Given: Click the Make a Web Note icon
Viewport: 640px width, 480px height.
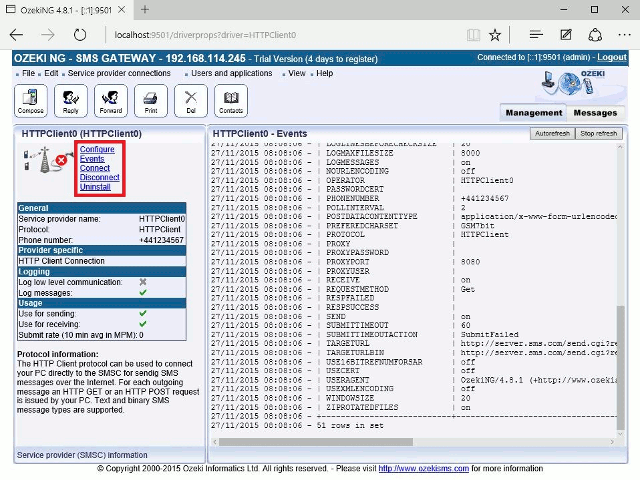Looking at the screenshot, I should (566, 35).
